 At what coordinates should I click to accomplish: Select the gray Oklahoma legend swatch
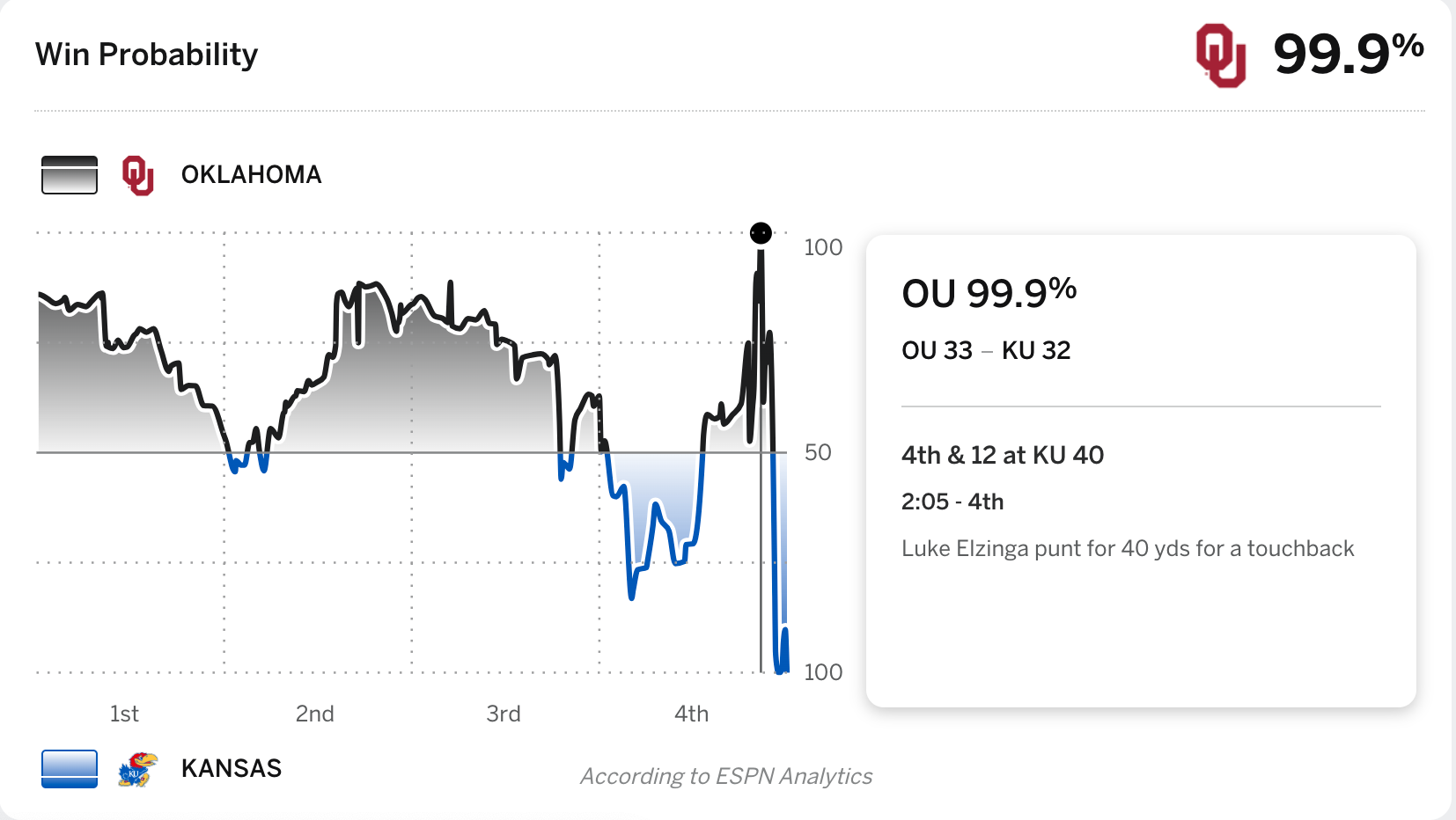click(x=70, y=175)
